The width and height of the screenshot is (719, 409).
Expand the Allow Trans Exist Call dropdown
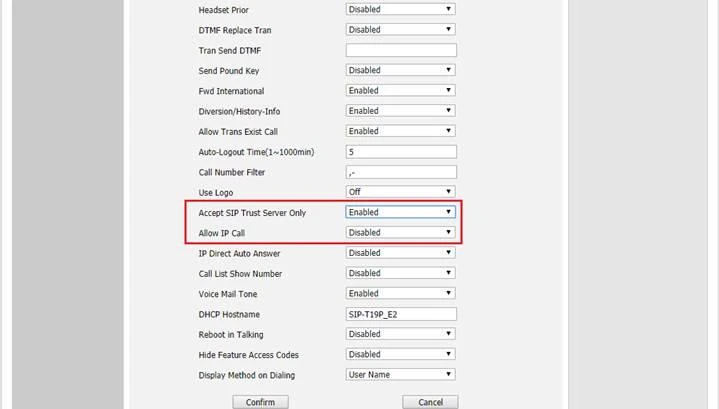400,131
